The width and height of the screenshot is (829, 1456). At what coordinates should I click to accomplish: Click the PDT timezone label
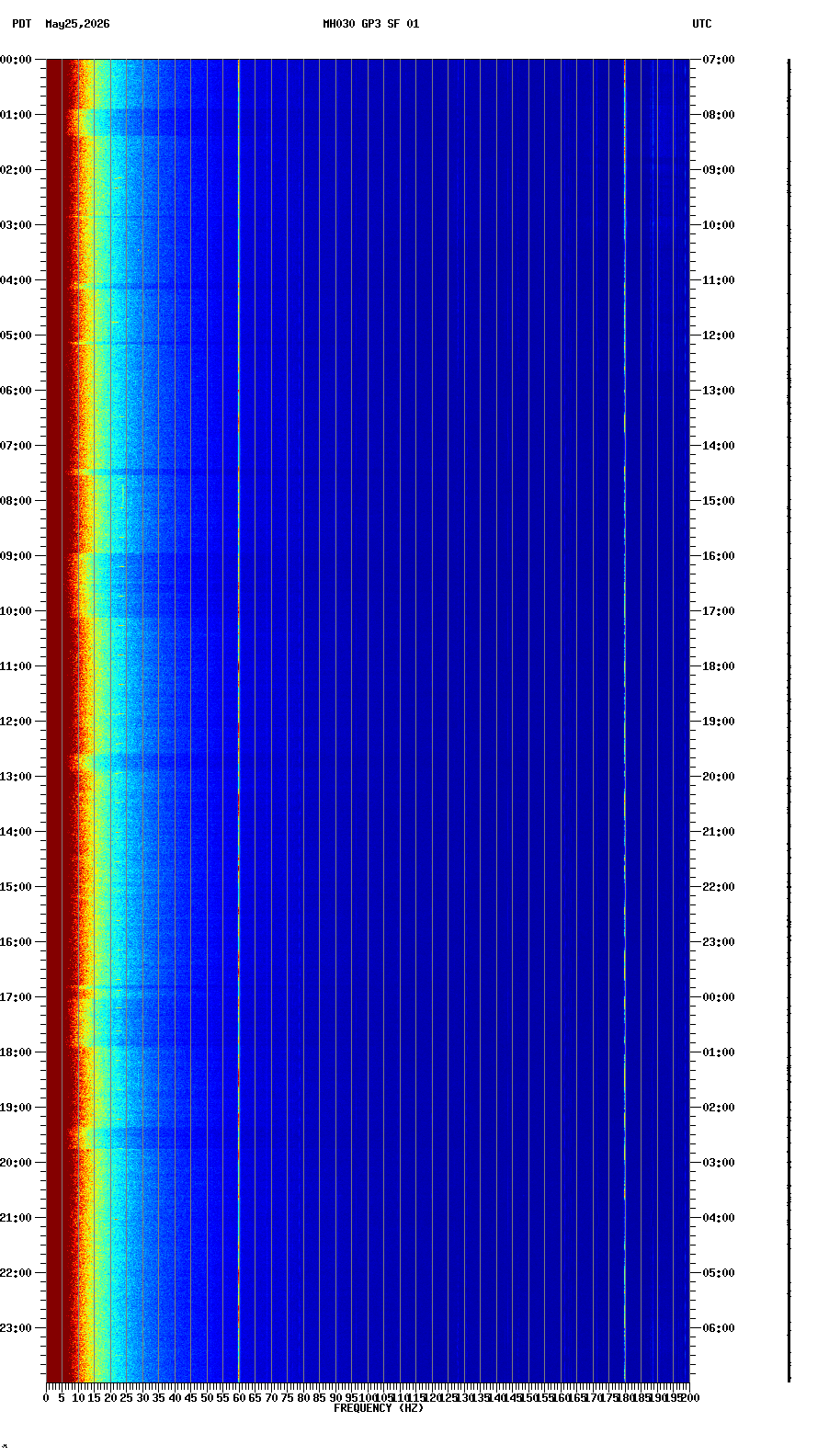(x=21, y=24)
